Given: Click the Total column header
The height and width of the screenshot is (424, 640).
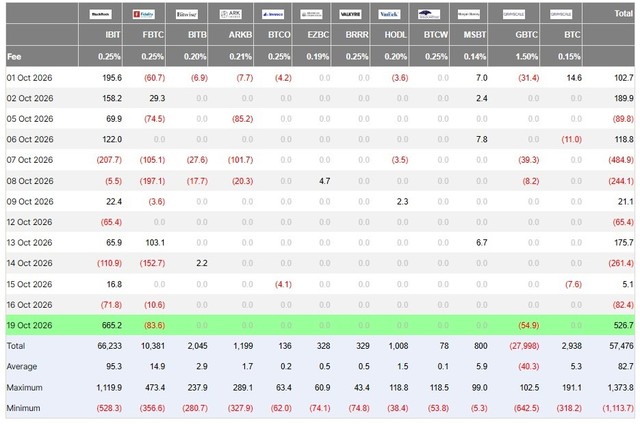Looking at the screenshot, I should pos(623,13).
